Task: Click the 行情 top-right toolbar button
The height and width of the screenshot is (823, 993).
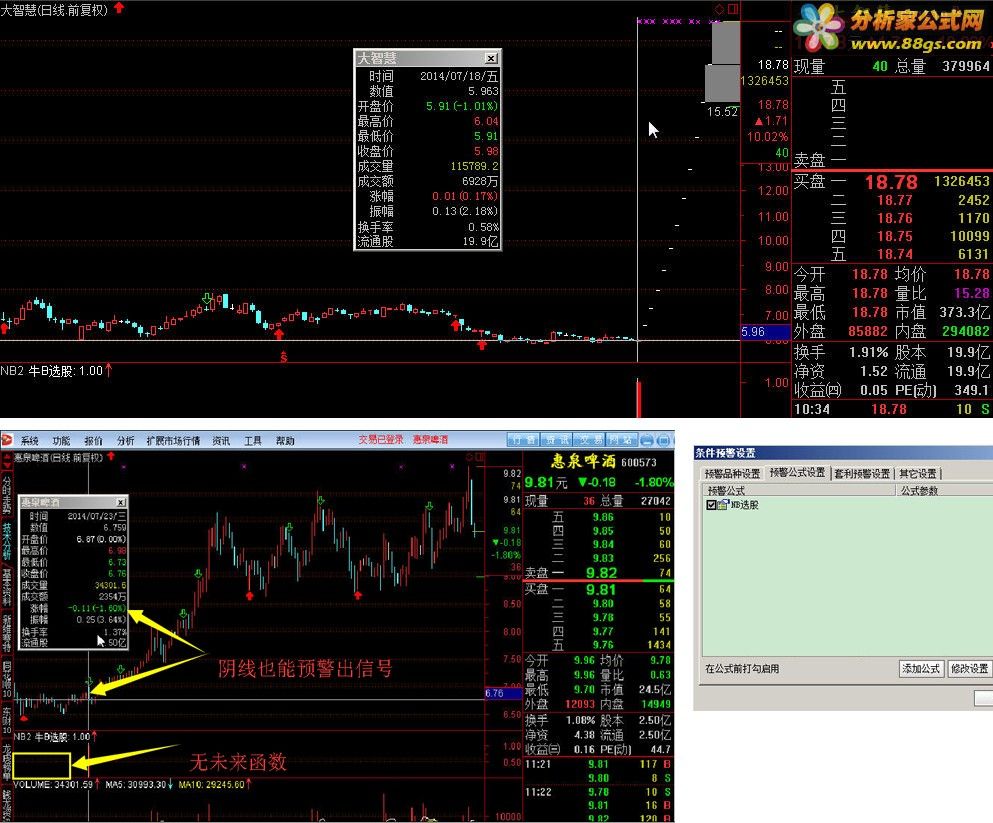Action: click(x=523, y=439)
